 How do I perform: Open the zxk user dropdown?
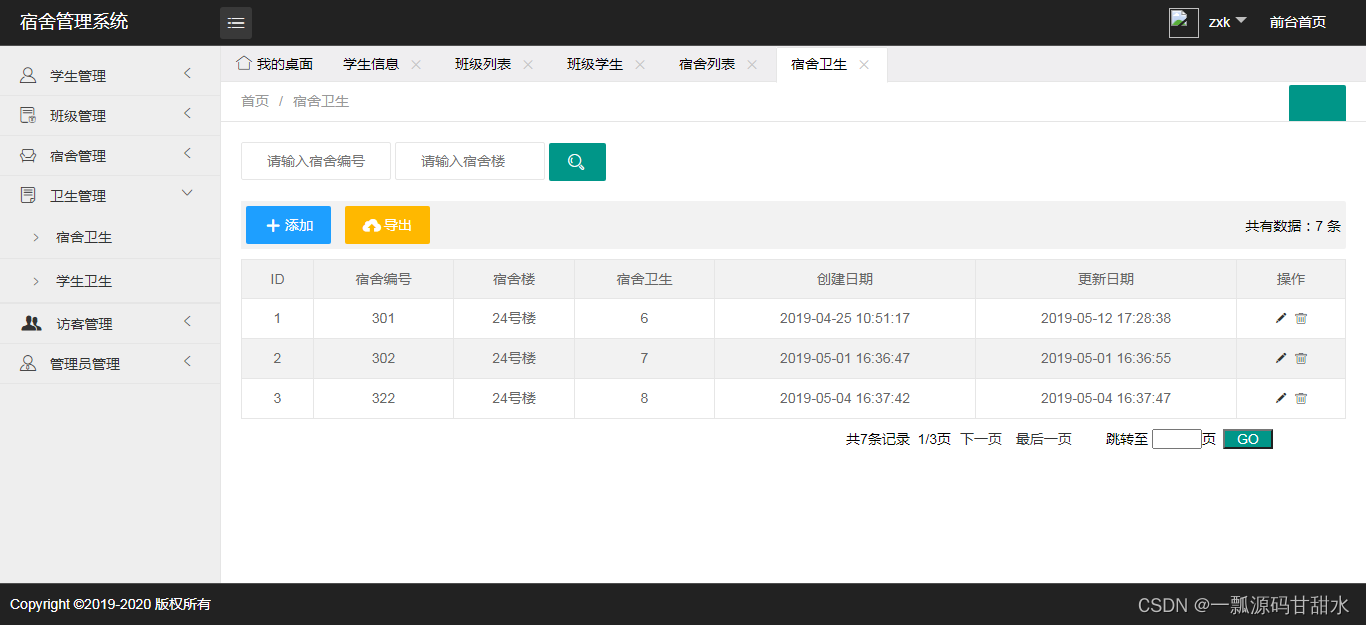point(1227,22)
